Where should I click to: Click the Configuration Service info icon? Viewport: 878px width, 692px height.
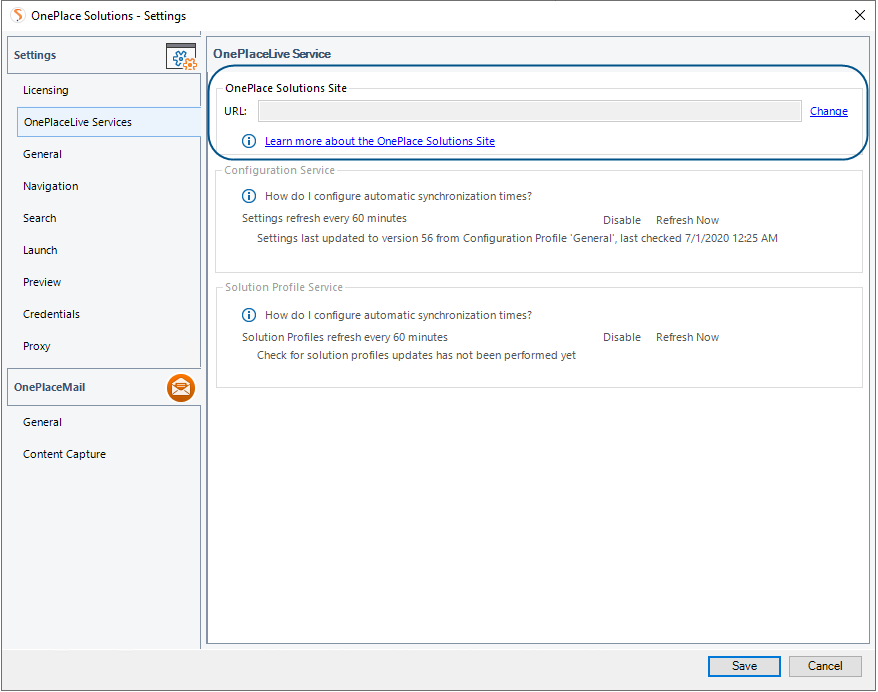pyautogui.click(x=248, y=196)
